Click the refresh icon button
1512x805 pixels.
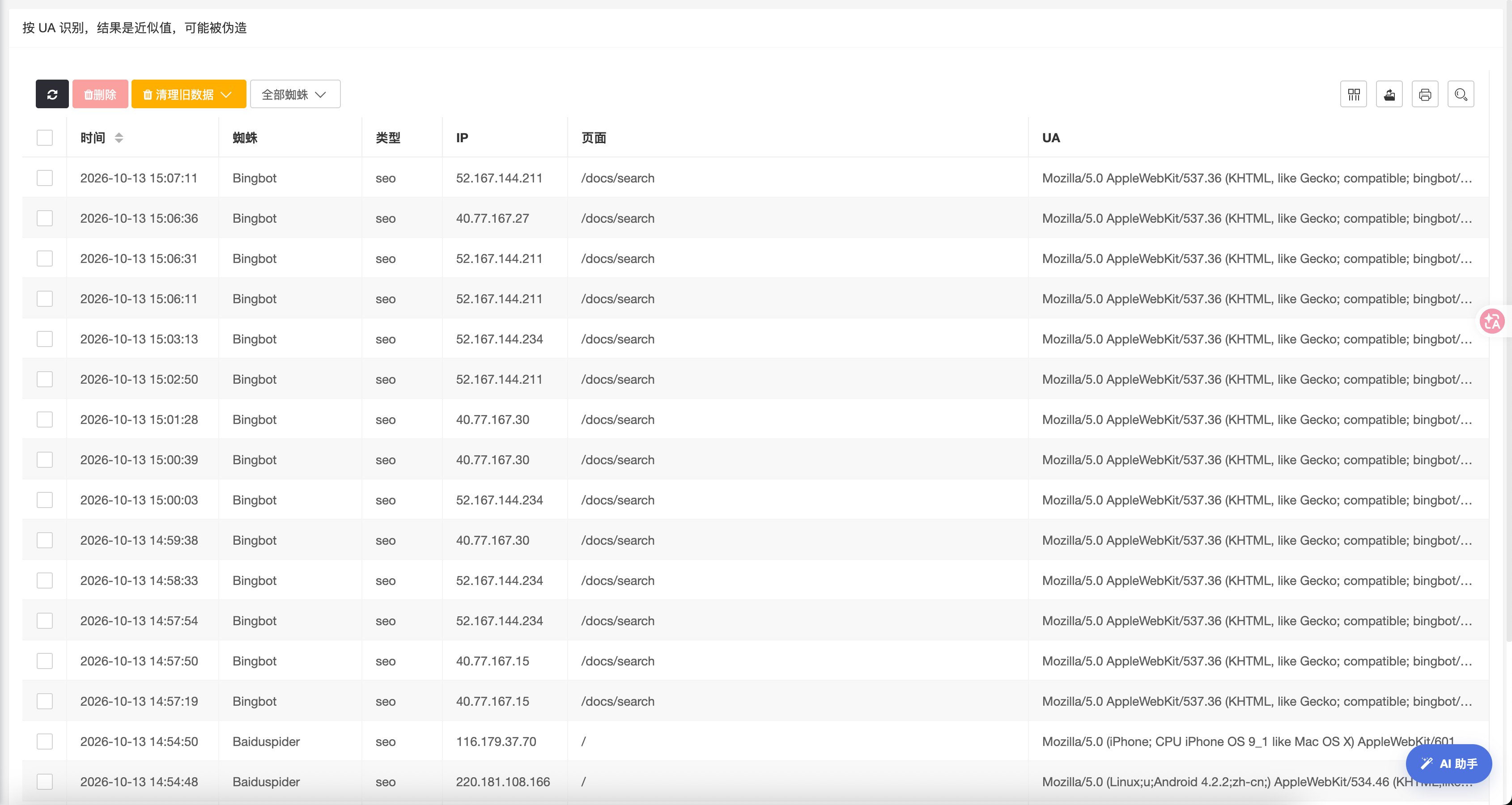[x=52, y=94]
